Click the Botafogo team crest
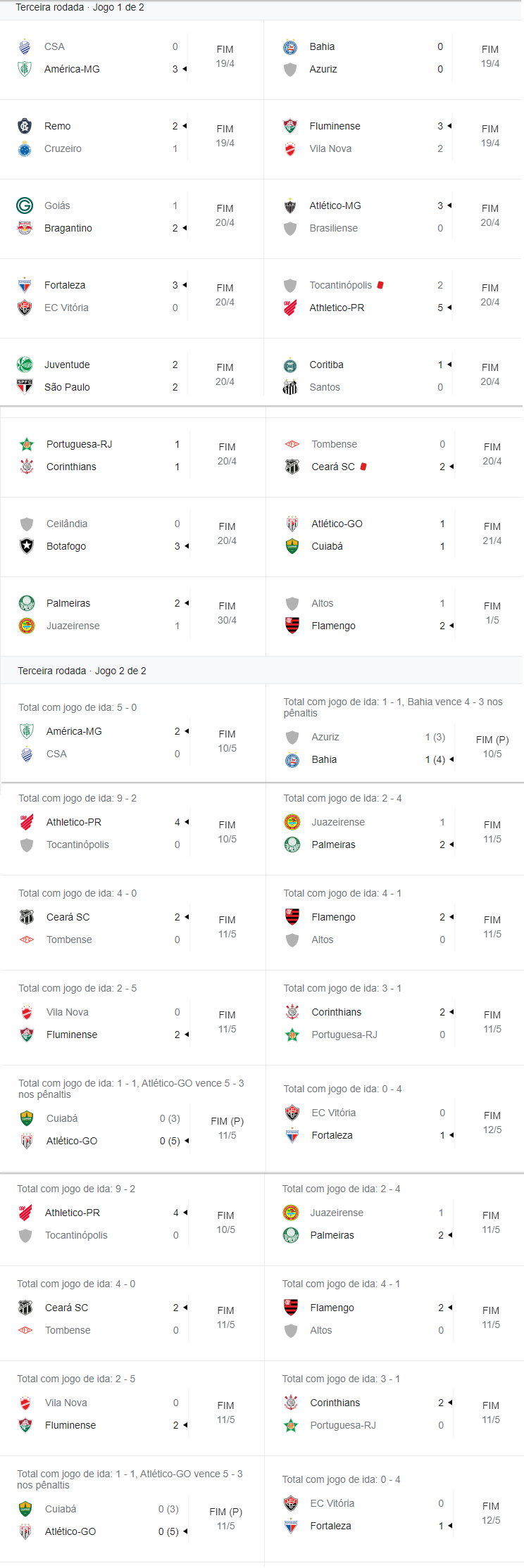Screen dimensions: 524x1568 point(27,546)
